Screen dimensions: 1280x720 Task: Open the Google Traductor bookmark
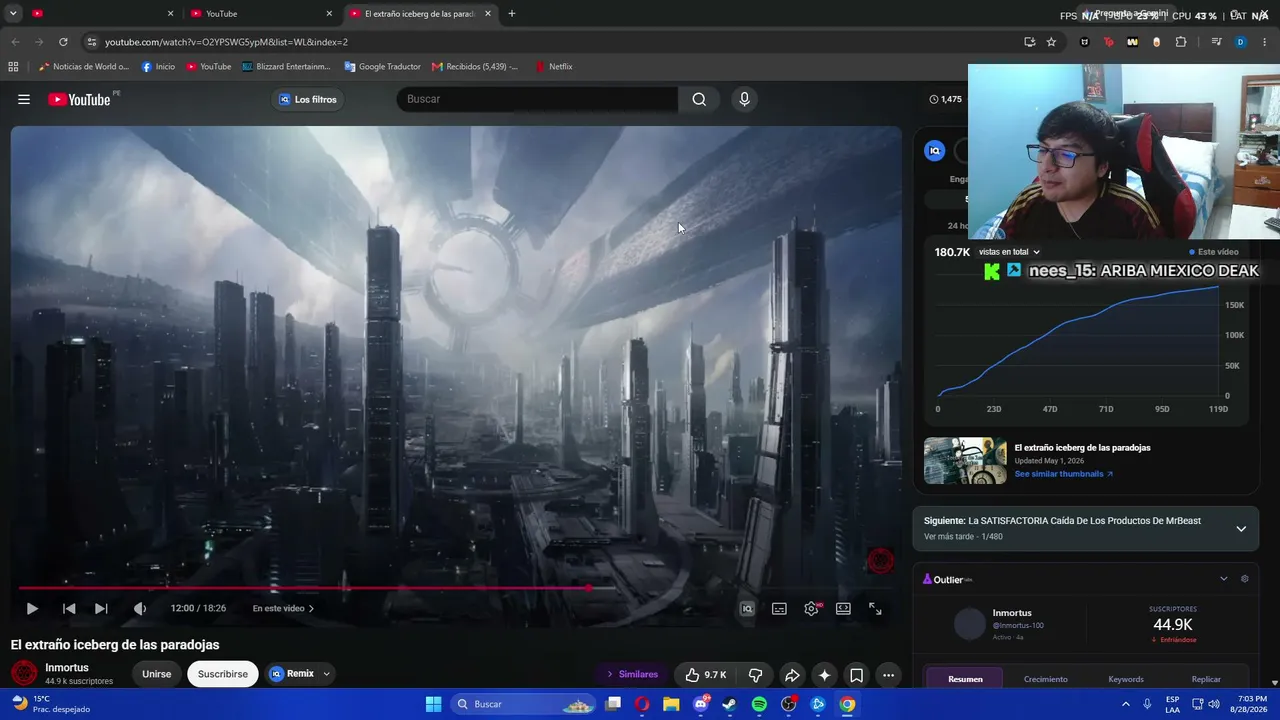[x=382, y=67]
